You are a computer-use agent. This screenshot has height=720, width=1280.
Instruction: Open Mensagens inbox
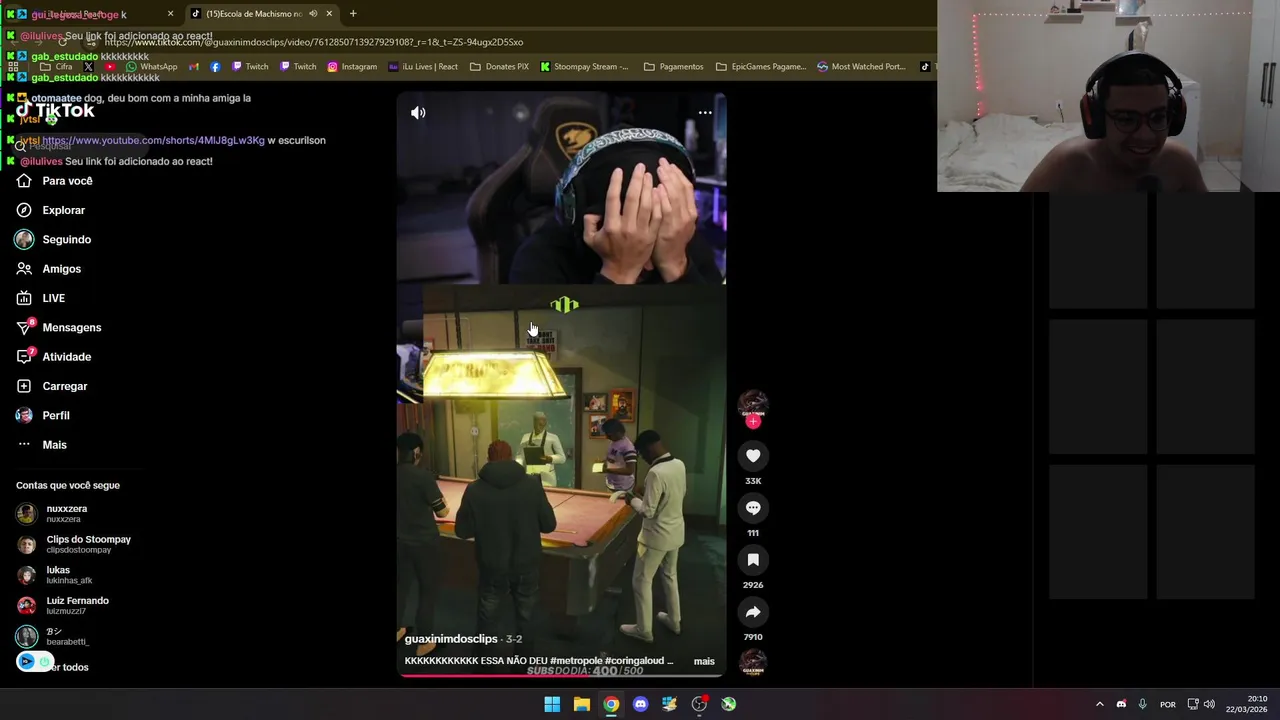click(x=59, y=328)
